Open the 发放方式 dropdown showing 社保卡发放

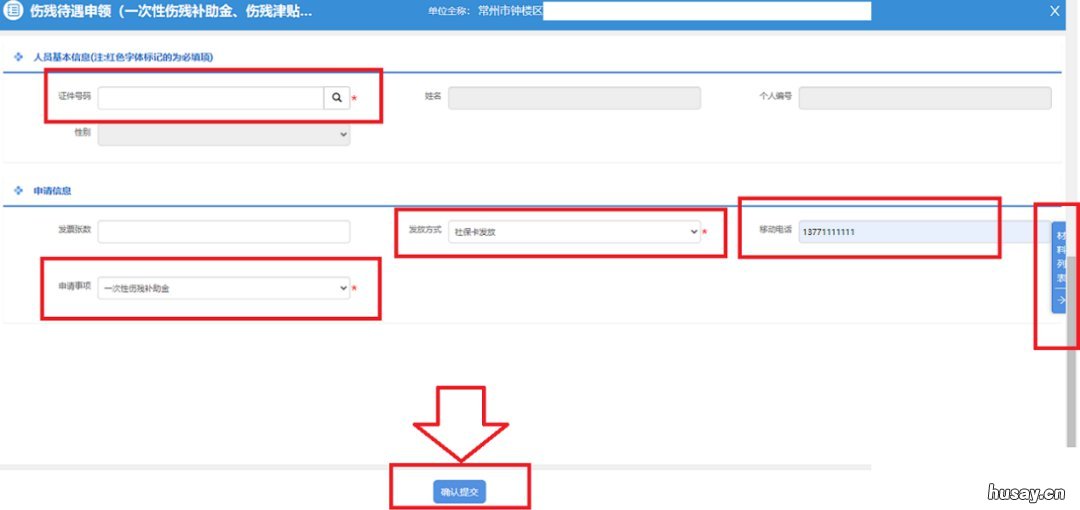574,231
